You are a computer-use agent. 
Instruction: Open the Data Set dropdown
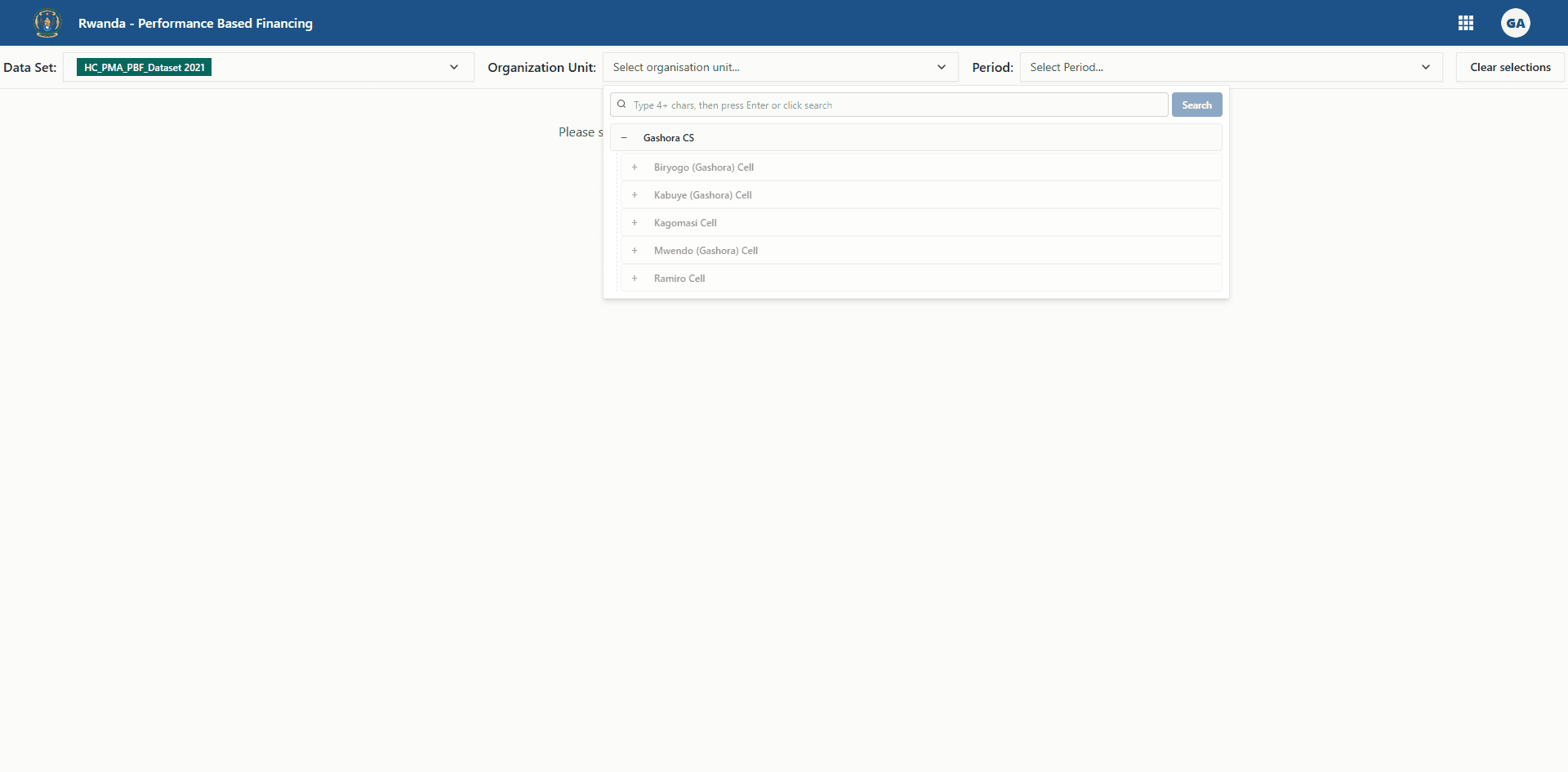tap(454, 67)
